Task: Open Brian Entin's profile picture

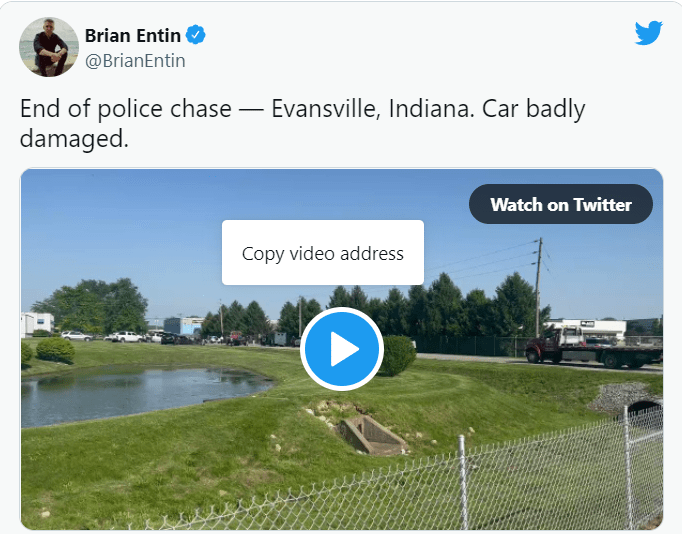Action: point(49,47)
